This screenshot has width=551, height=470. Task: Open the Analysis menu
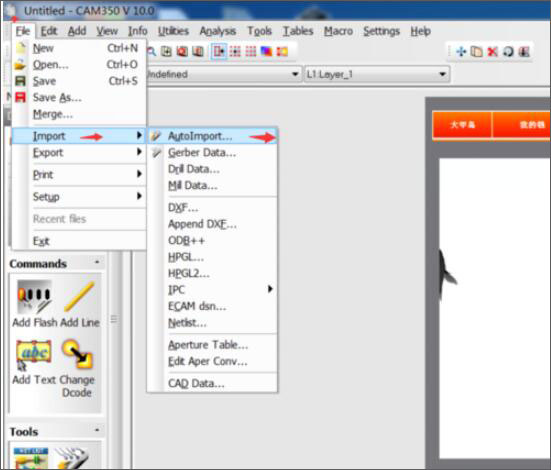pos(218,31)
